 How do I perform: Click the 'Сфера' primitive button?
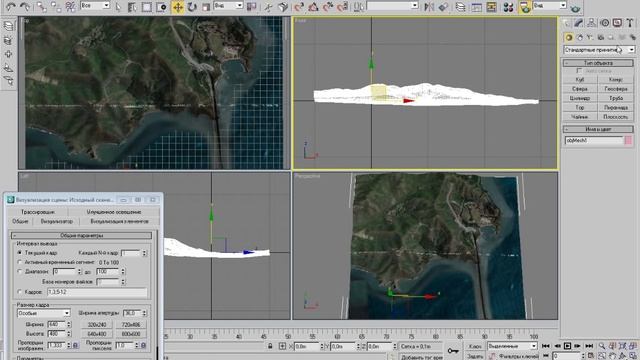(580, 89)
